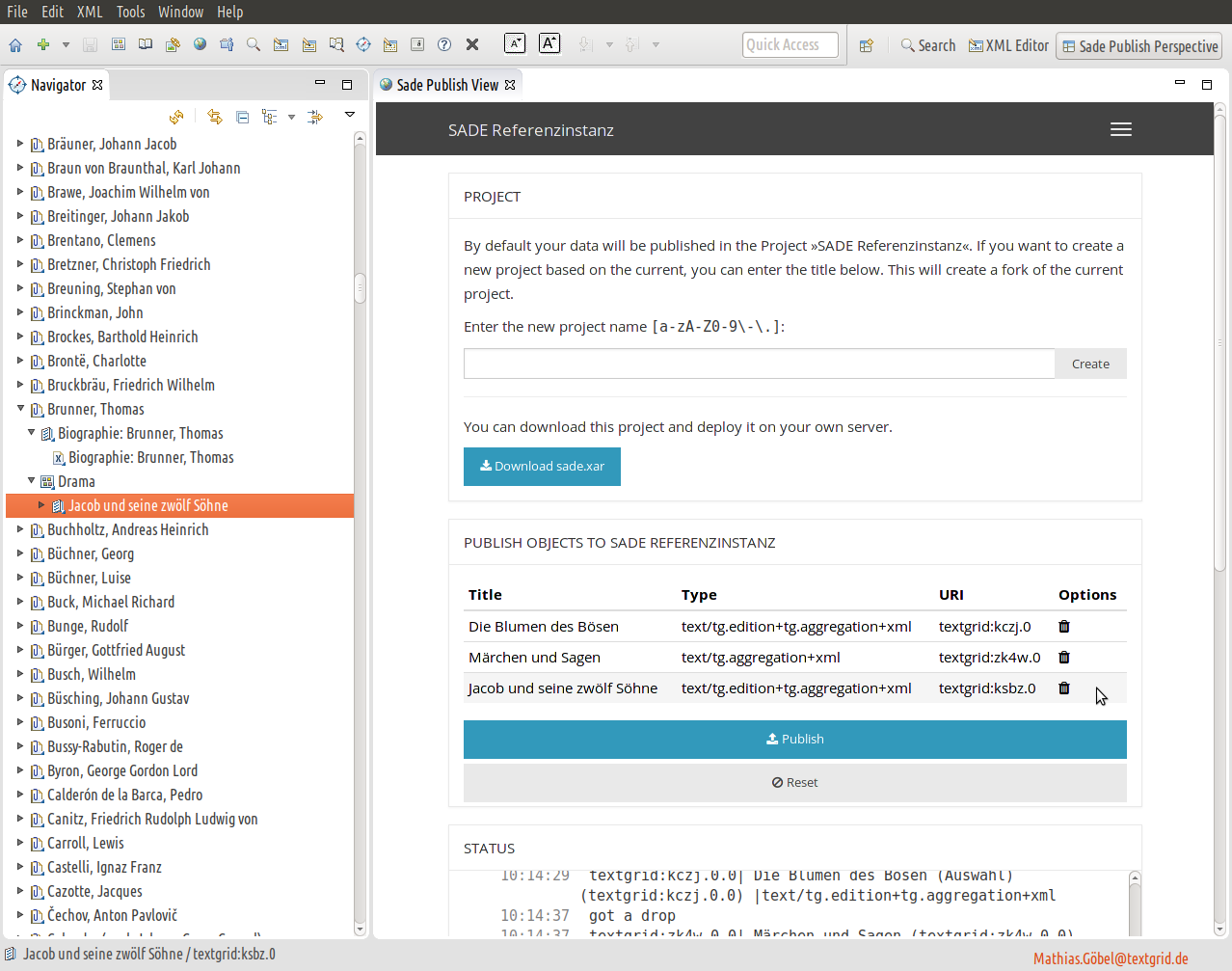Click the question mark Help icon

(x=444, y=45)
